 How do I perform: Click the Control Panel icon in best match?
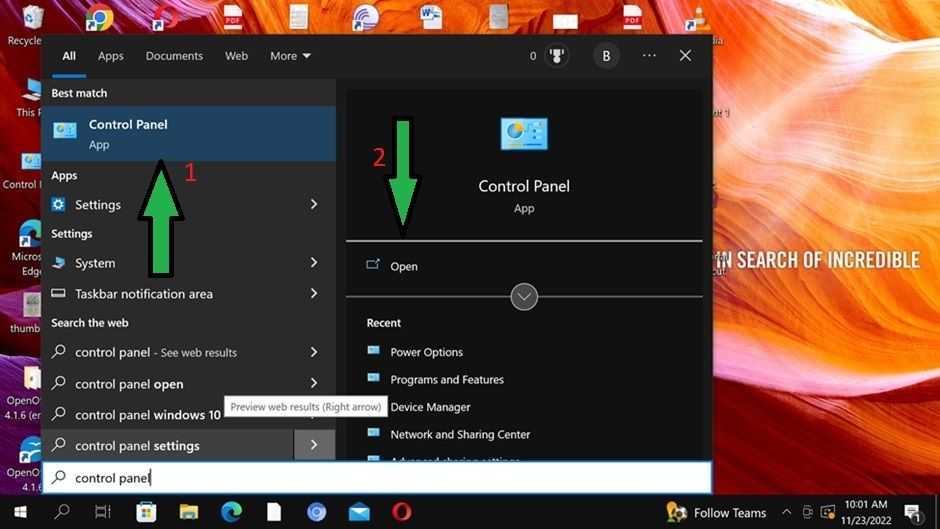point(64,130)
